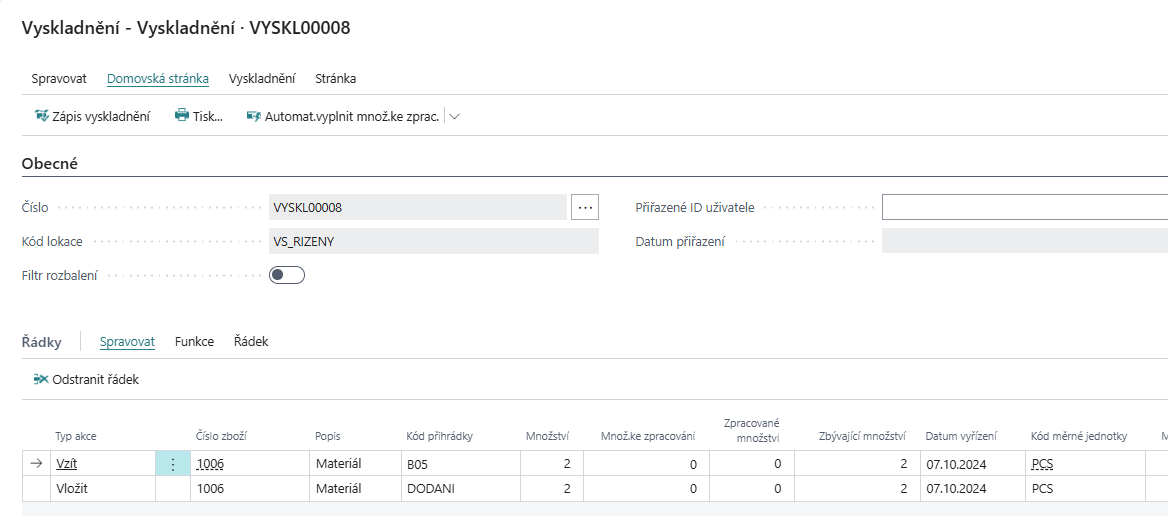Open row options menu for Vzít line
This screenshot has width=1168, height=516.
(x=172, y=464)
